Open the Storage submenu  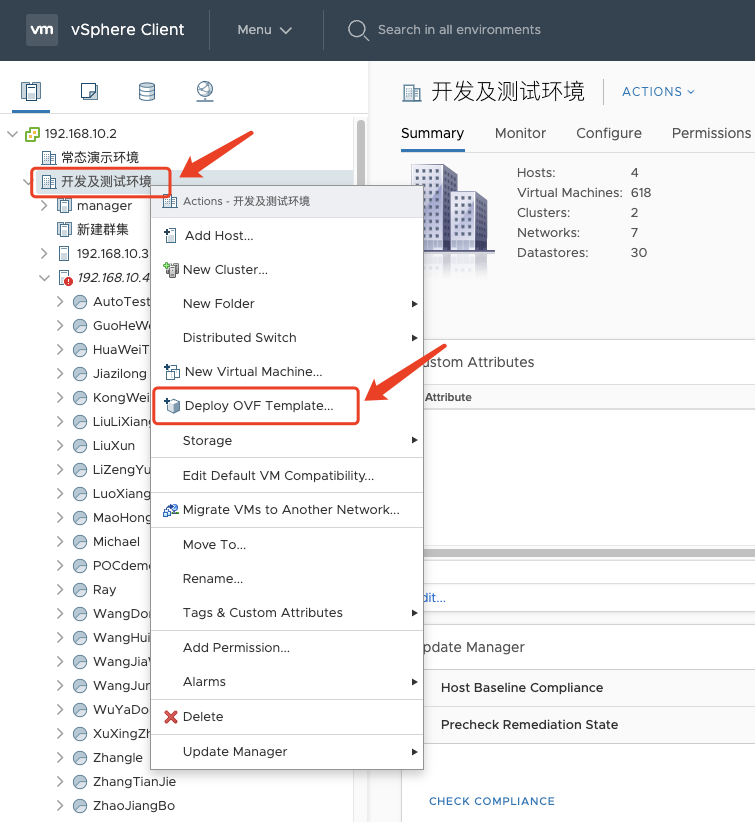[x=287, y=440]
